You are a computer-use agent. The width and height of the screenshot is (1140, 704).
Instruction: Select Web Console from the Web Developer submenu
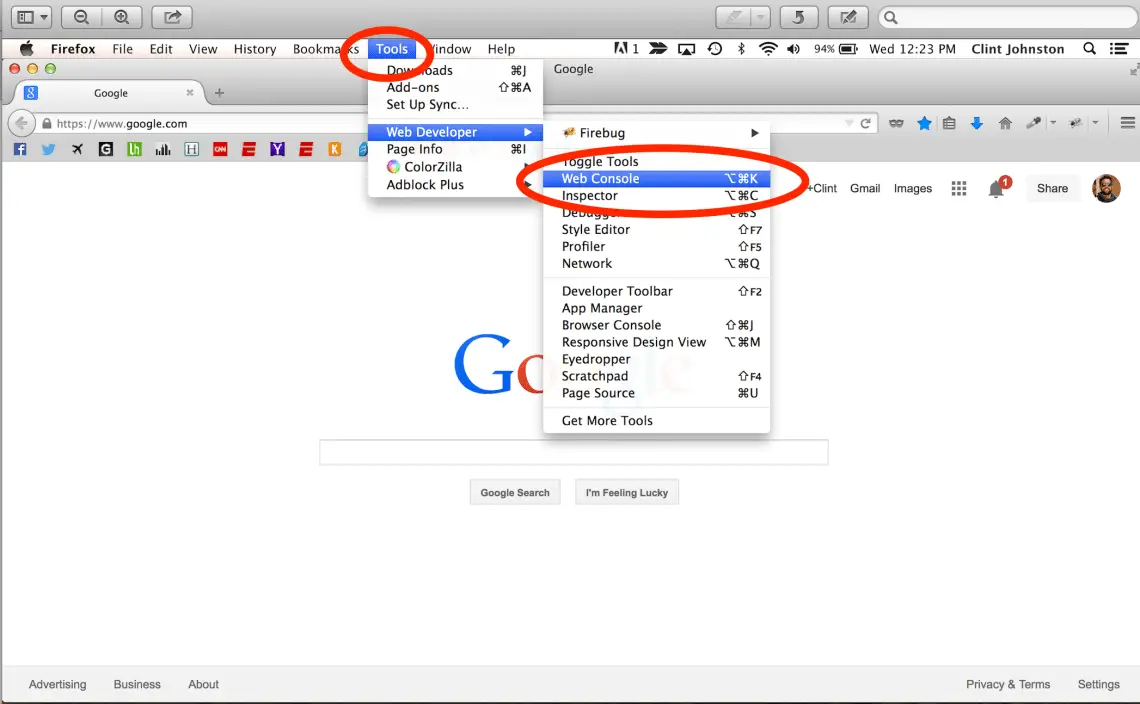(x=656, y=178)
